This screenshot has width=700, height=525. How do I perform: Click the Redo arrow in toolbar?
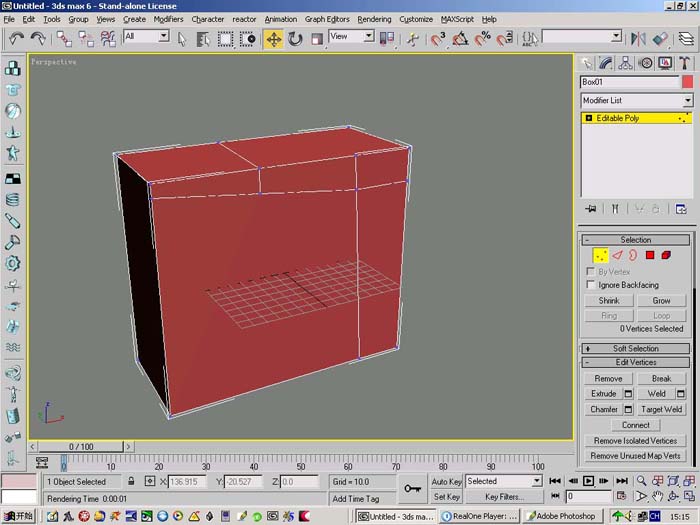38,39
